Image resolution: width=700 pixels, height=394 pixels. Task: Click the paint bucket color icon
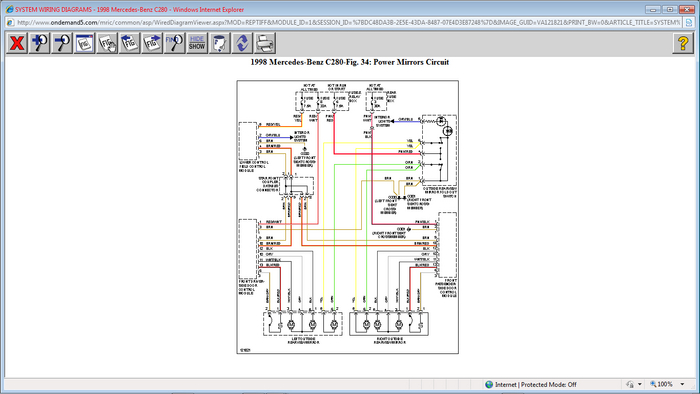click(x=220, y=43)
